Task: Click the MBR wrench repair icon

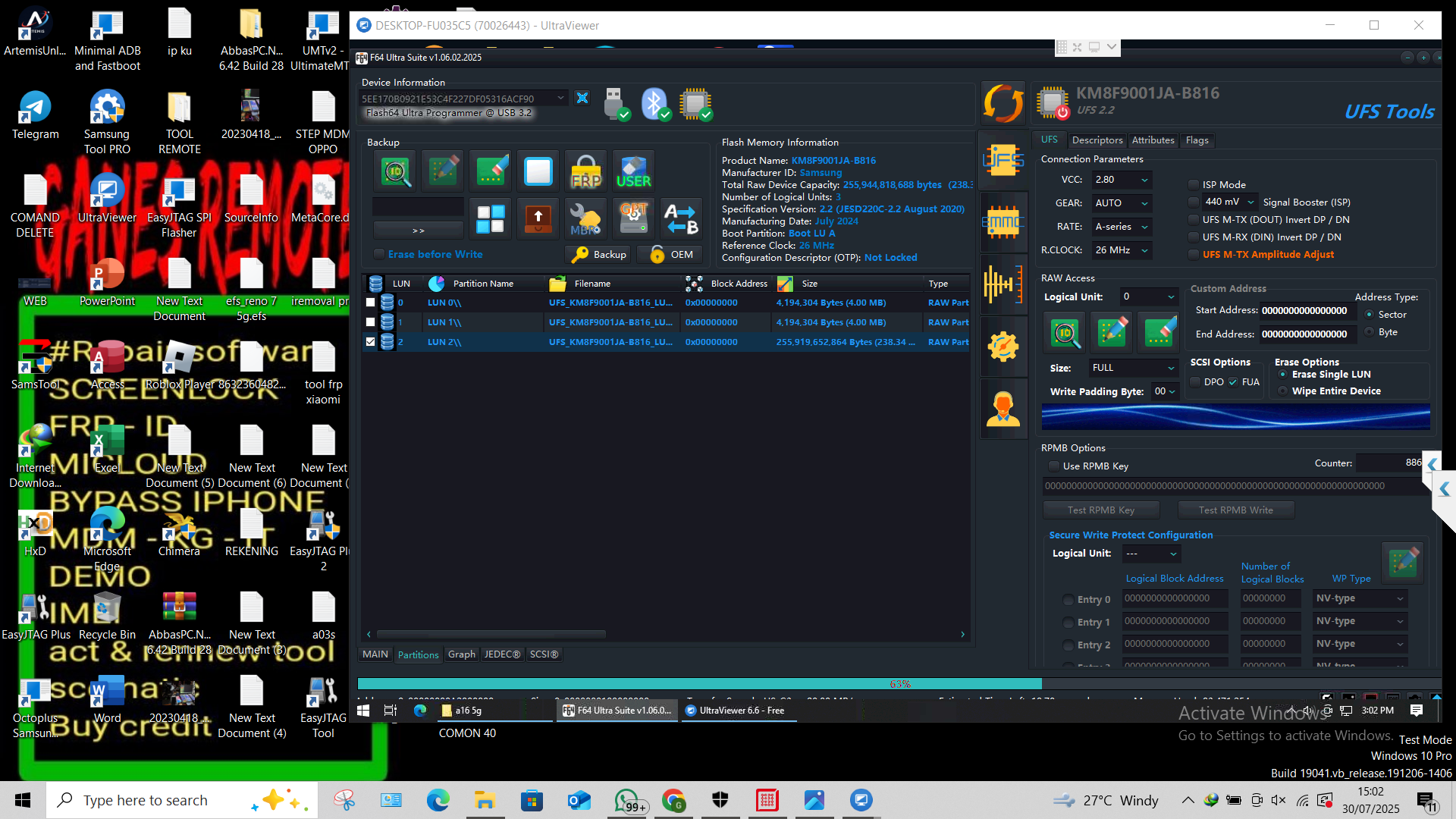Action: (x=586, y=218)
